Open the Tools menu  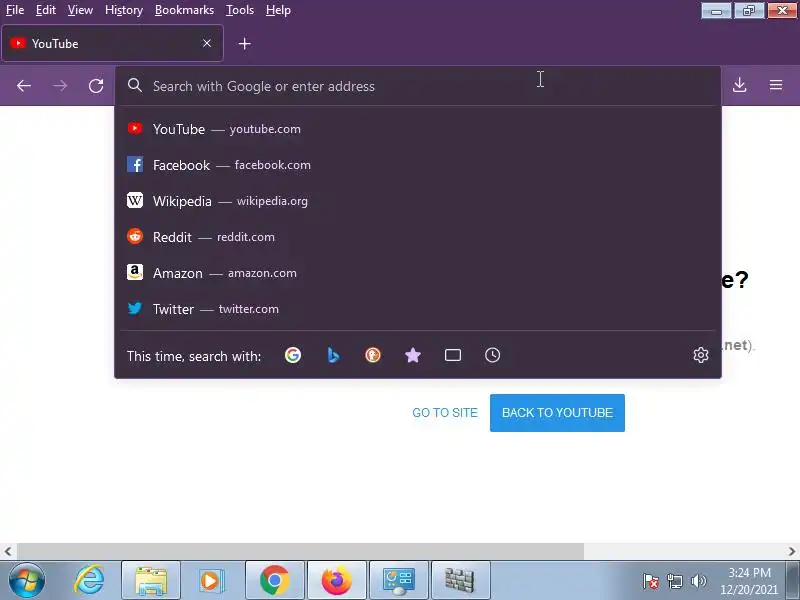(x=240, y=10)
